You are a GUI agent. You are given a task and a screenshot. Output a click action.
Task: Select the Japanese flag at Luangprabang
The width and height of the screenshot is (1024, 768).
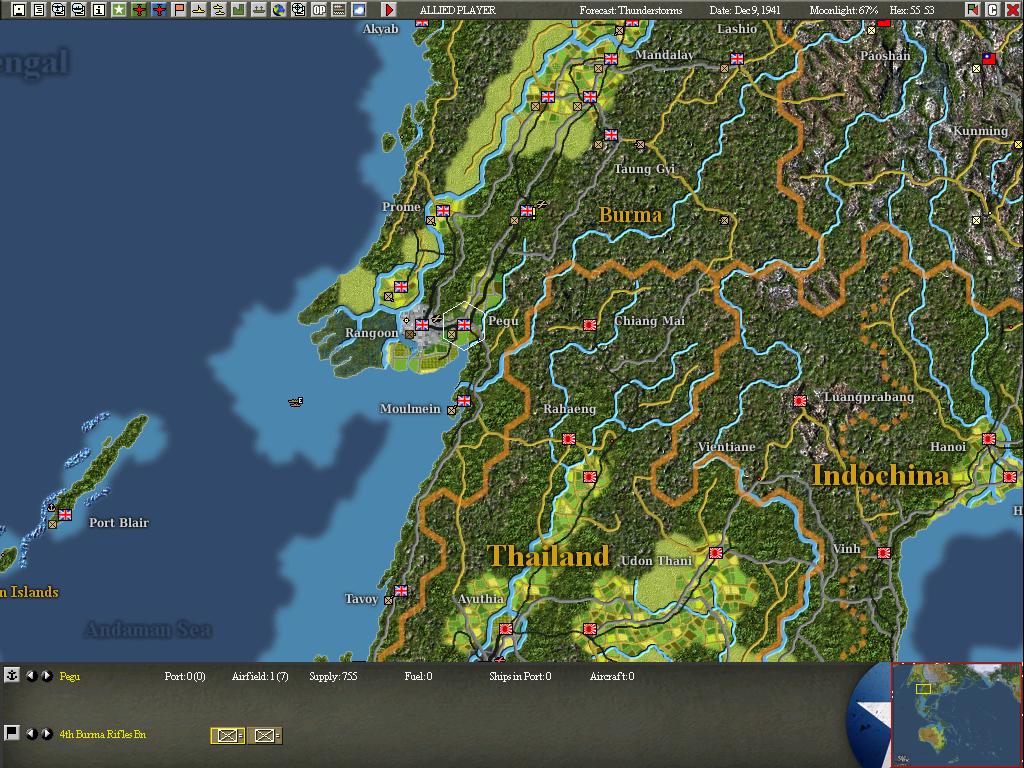pyautogui.click(x=799, y=401)
